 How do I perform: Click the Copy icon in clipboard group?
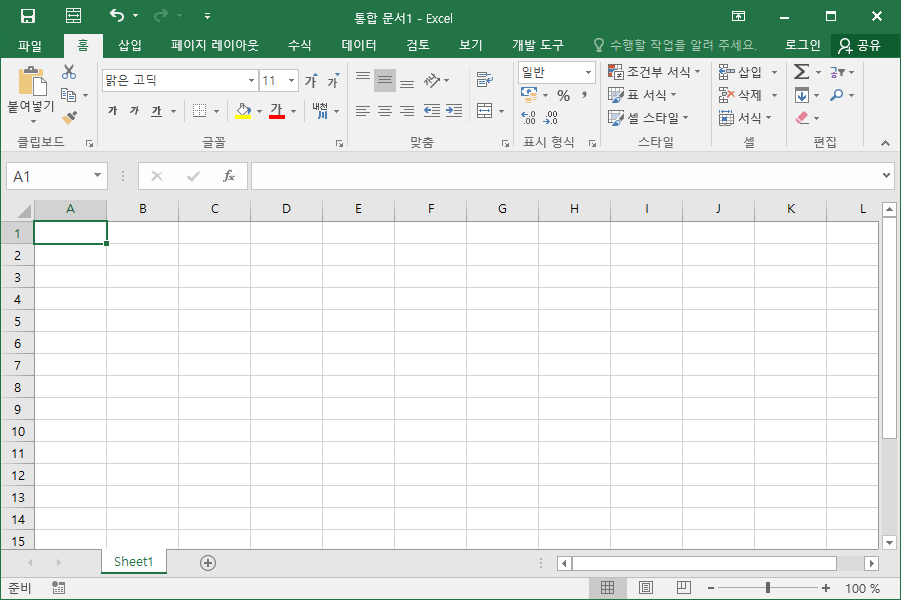click(68, 95)
